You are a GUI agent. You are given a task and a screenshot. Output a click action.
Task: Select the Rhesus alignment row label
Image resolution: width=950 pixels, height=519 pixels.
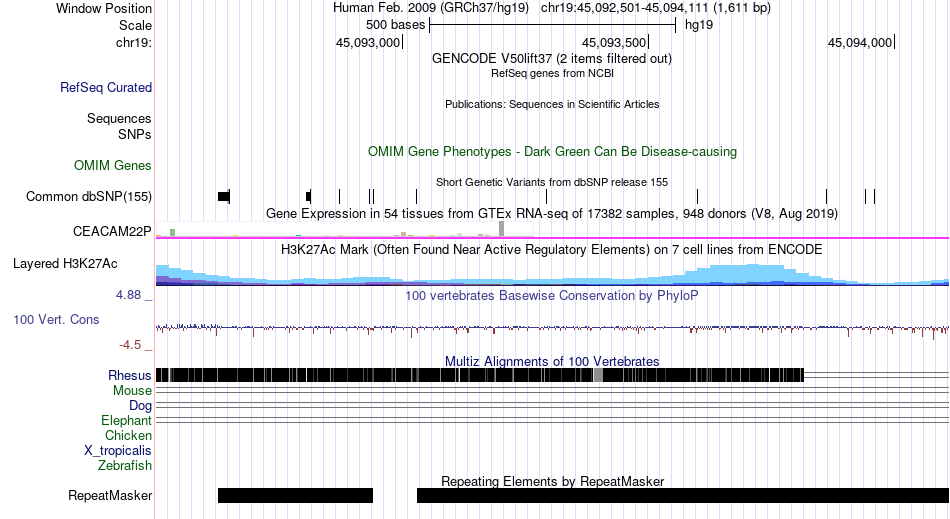tap(130, 375)
